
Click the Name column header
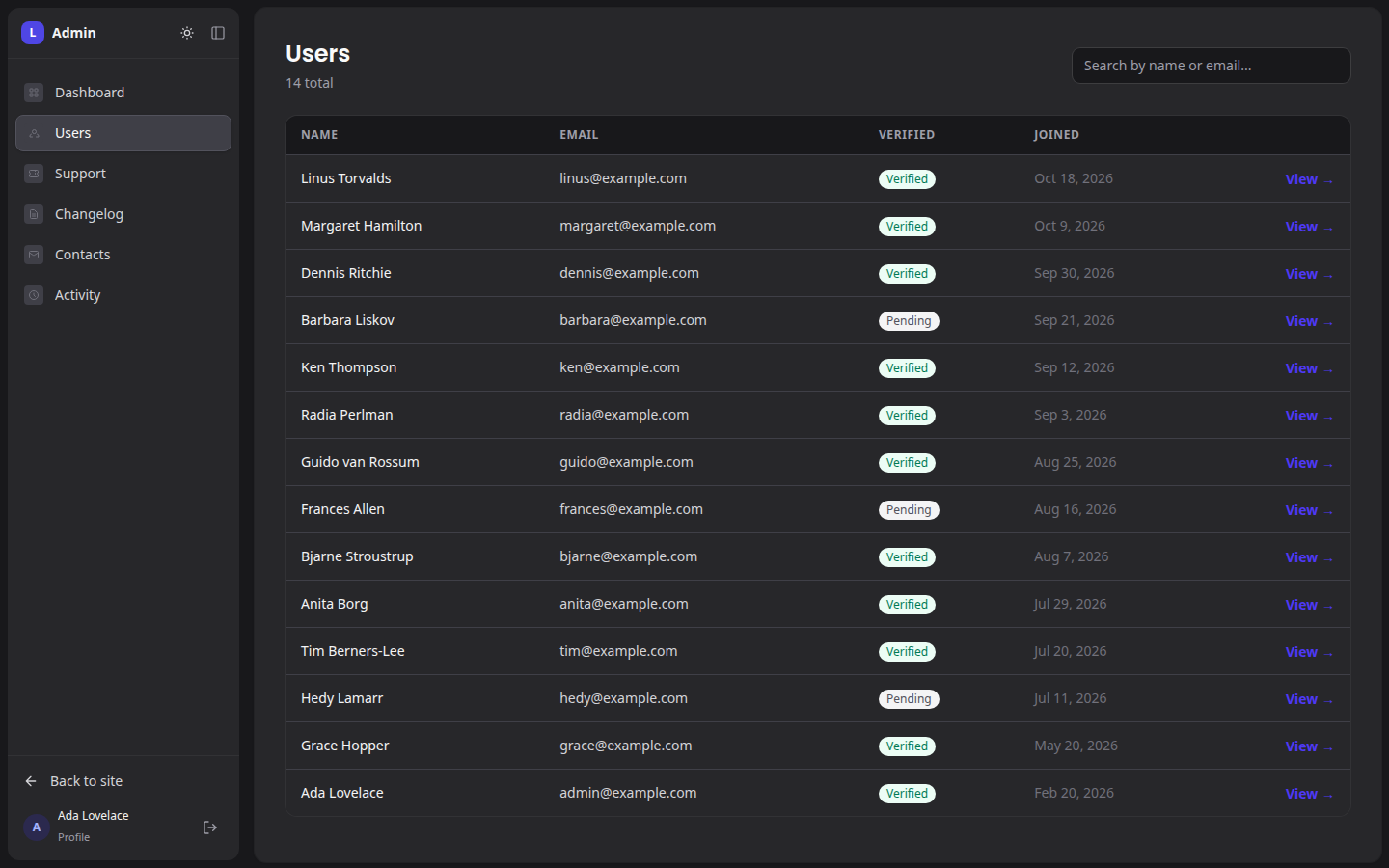319,135
